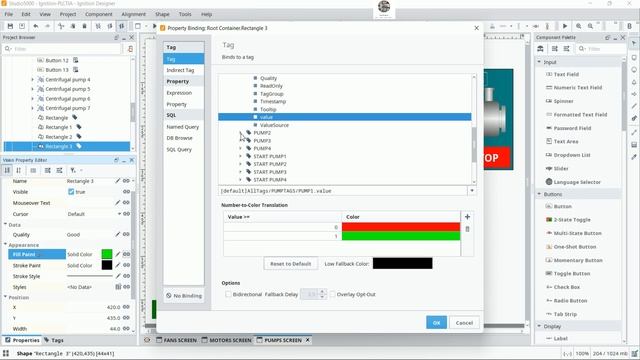Click the Project Browser filter field
This screenshot has height=360, width=640.
point(62,49)
